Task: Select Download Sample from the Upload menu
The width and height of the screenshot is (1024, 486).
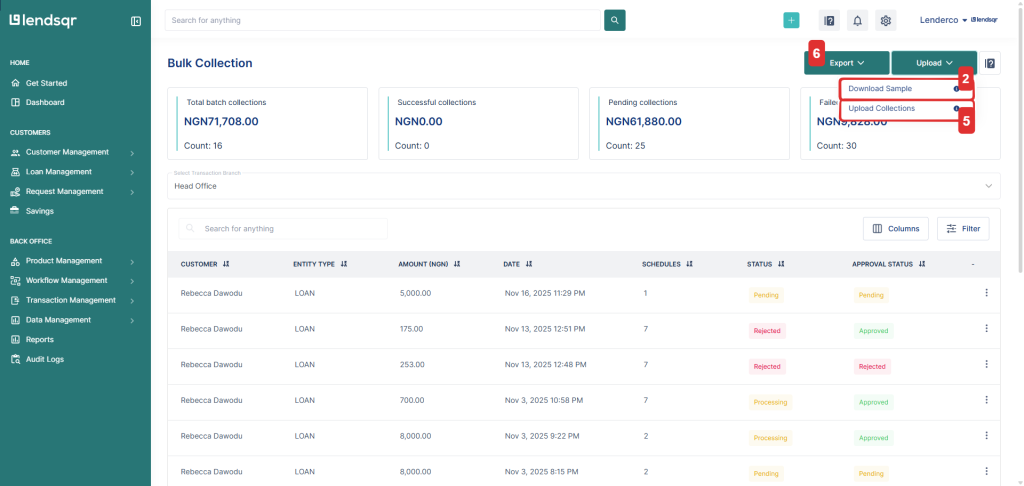Action: click(880, 89)
